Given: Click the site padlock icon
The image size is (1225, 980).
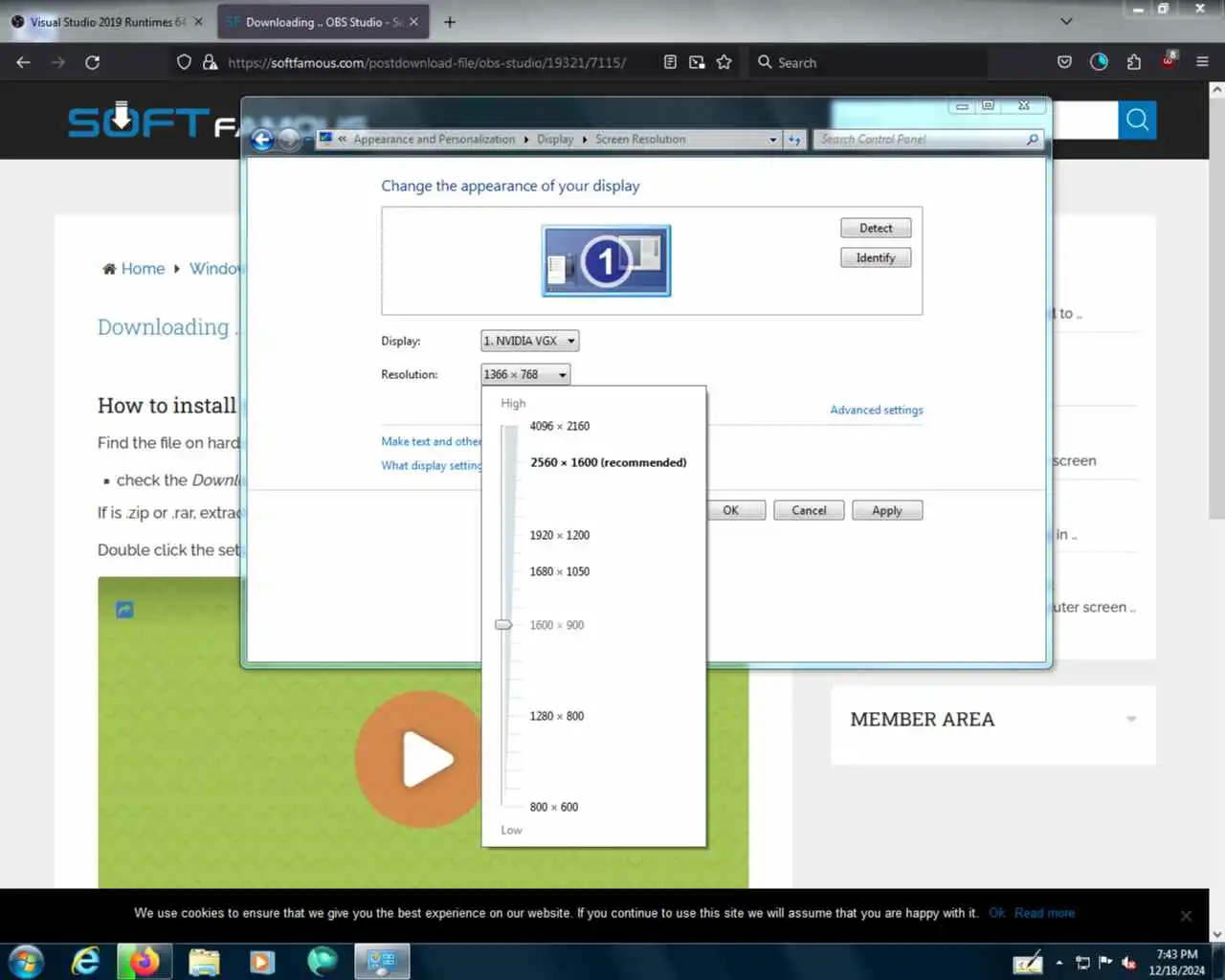Looking at the screenshot, I should coord(210,62).
